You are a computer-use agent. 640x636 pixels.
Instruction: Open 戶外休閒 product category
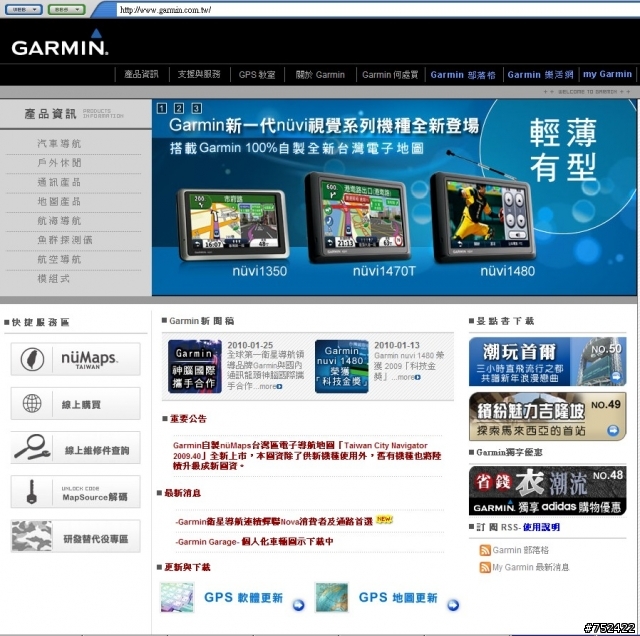(59, 163)
